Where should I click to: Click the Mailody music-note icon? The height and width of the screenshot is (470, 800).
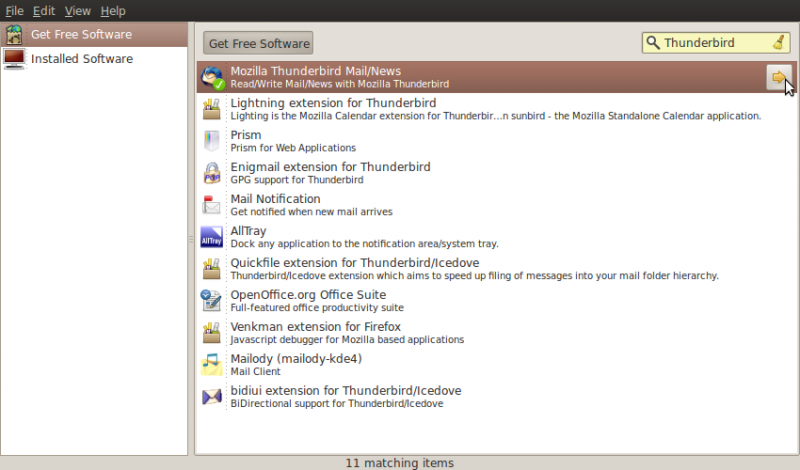(x=211, y=365)
